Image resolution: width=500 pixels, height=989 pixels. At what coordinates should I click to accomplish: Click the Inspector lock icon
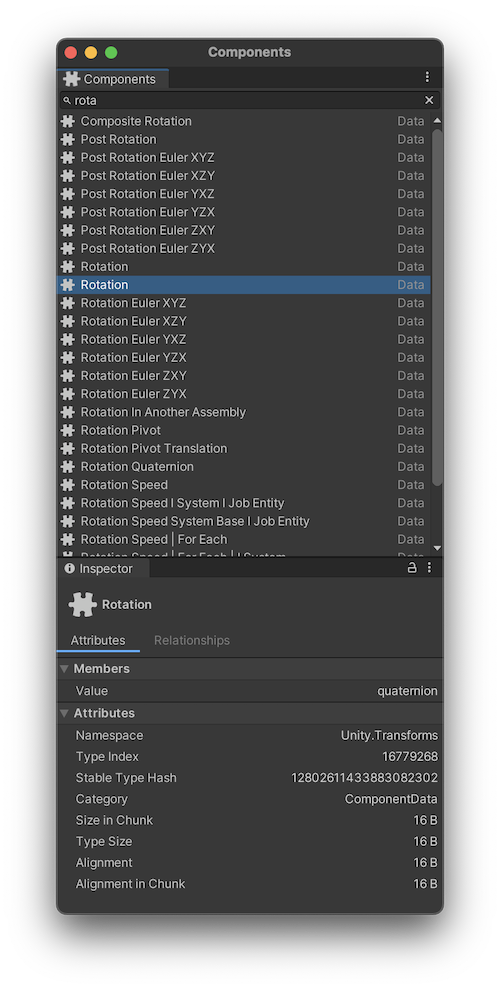tap(412, 568)
